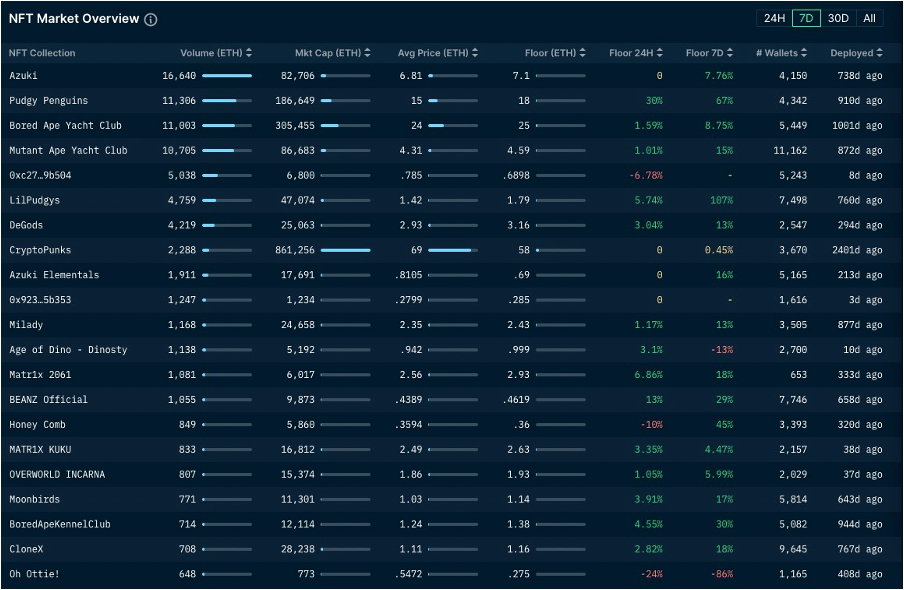Click the Floor 24H sort arrows
The height and width of the screenshot is (590, 904).
(659, 53)
